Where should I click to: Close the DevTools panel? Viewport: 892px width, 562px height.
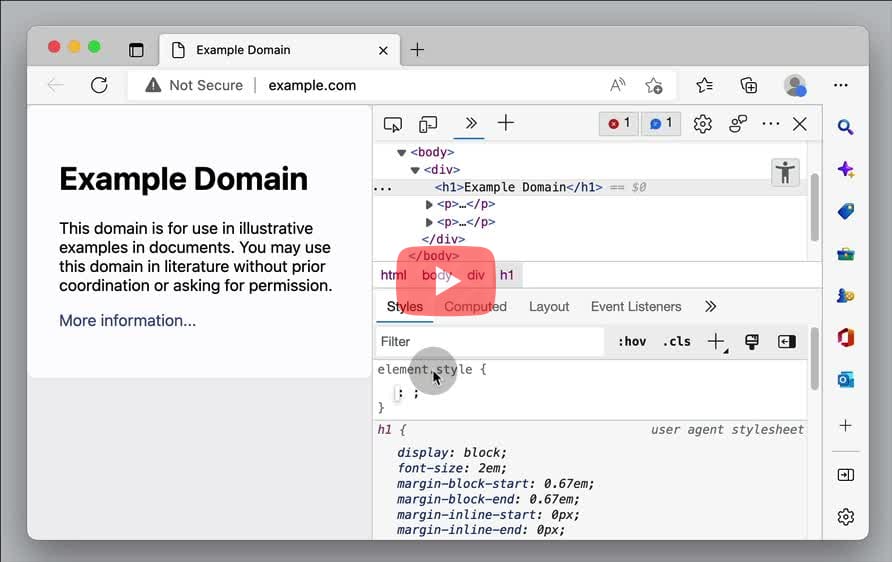coord(799,123)
